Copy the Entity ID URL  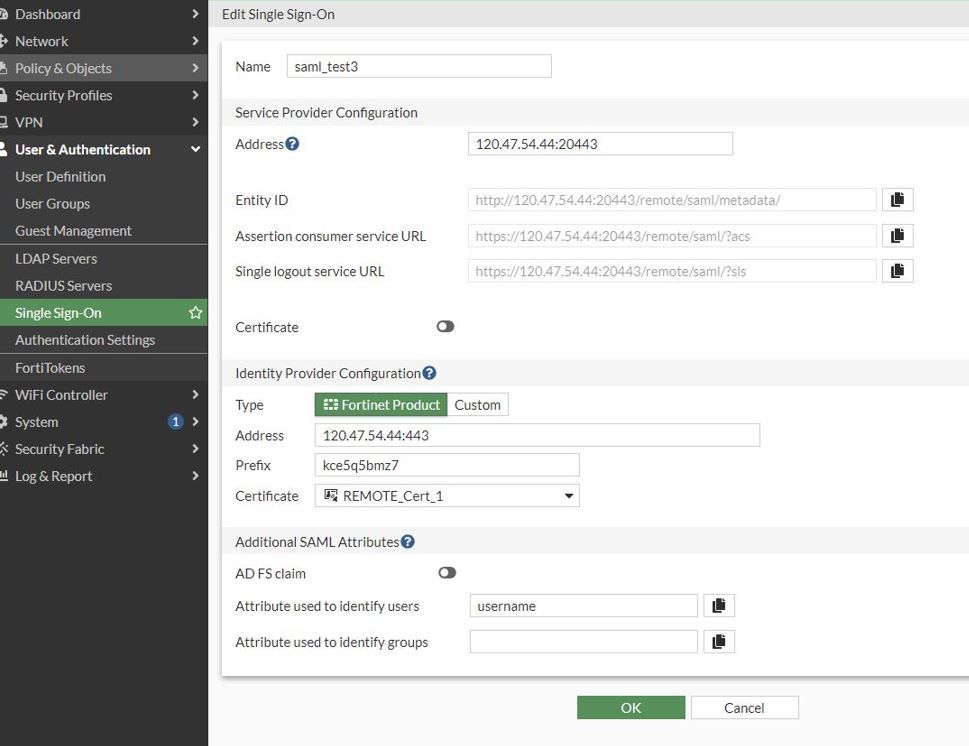[897, 200]
